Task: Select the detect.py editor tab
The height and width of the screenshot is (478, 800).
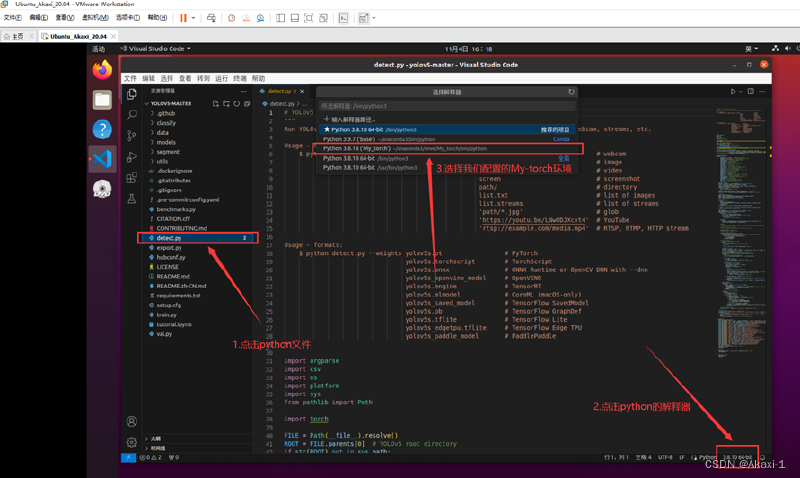Action: [280, 91]
